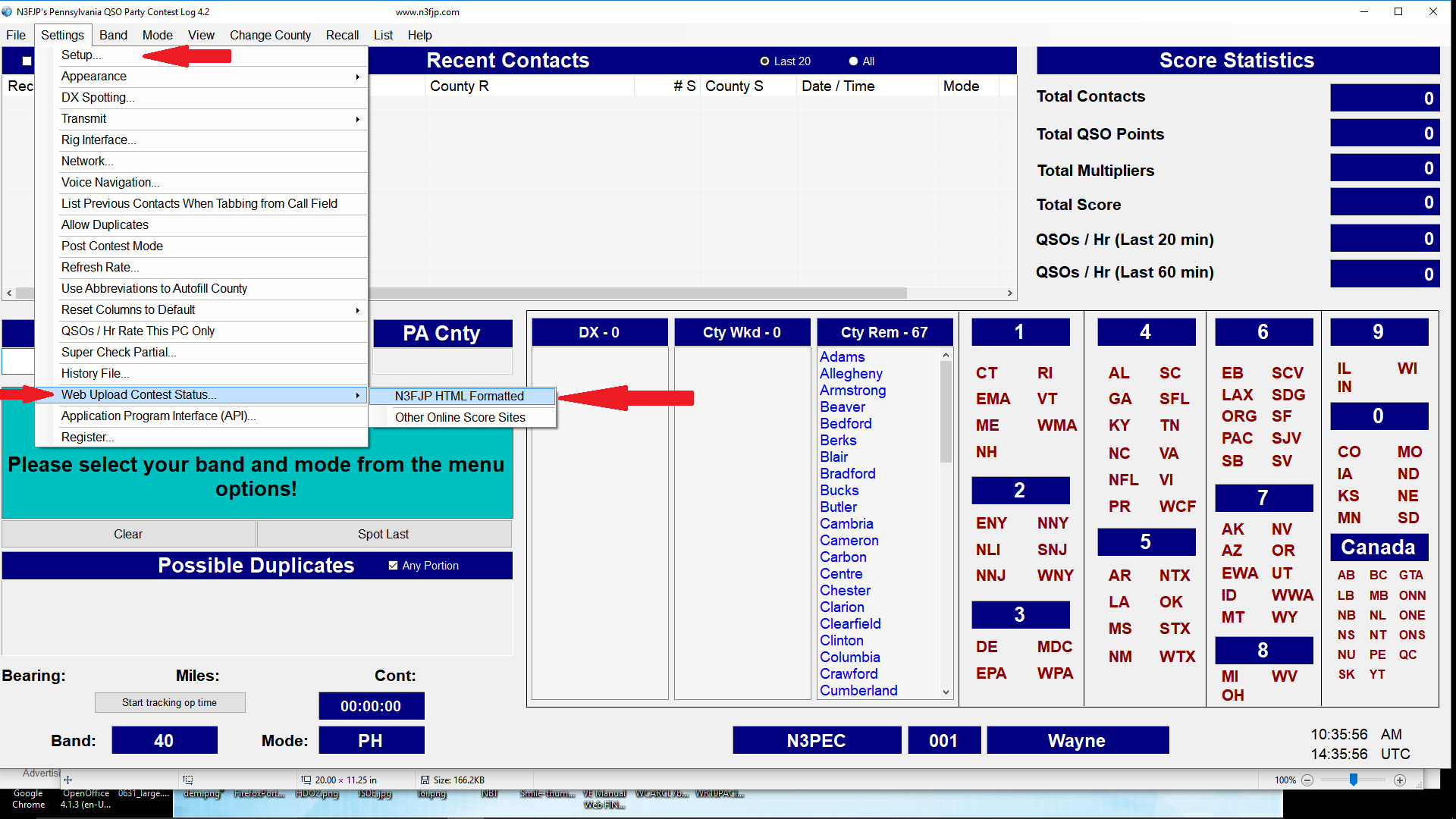
Task: Click the image dimensions icon
Action: (x=306, y=780)
